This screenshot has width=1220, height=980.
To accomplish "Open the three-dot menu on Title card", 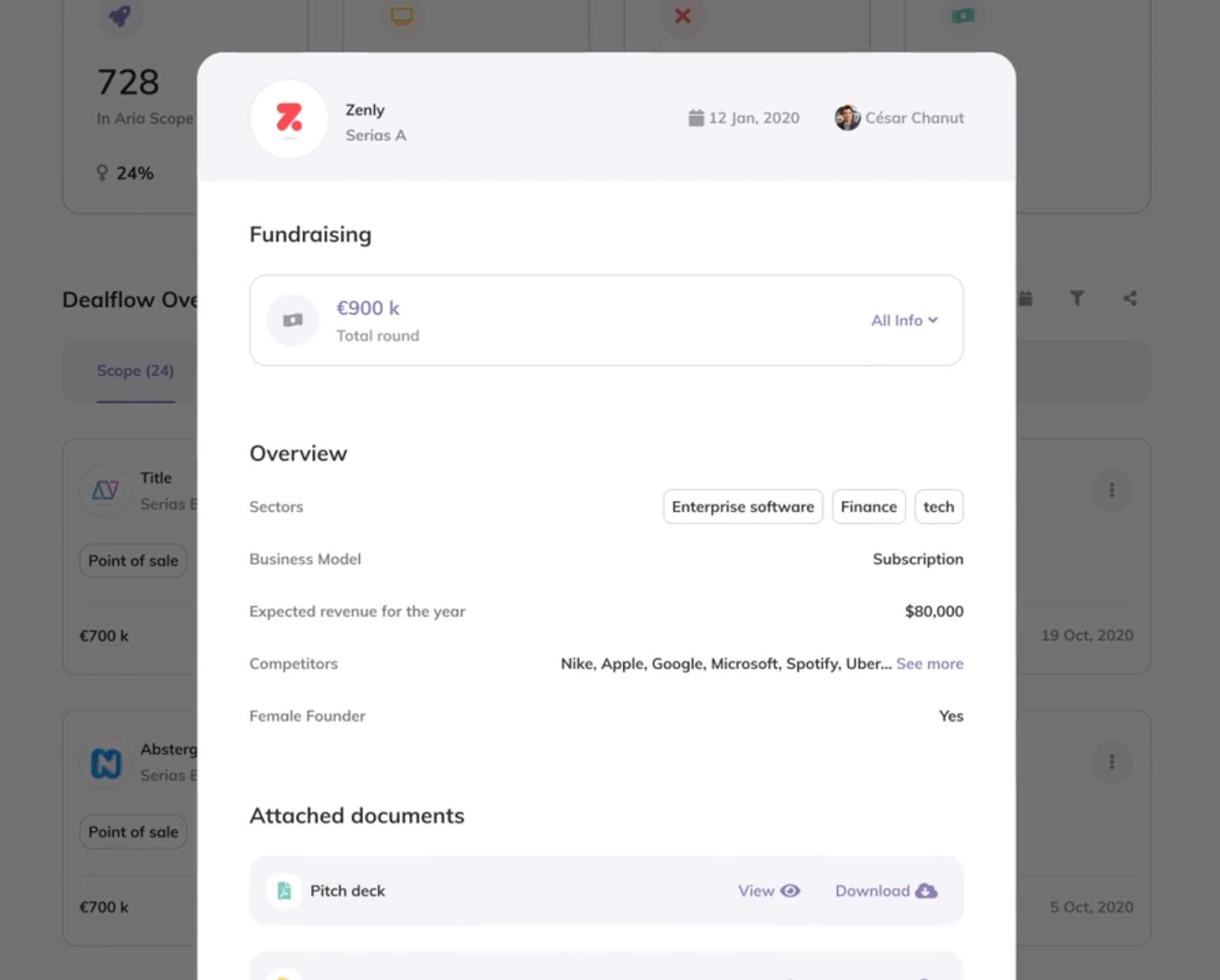I will pyautogui.click(x=1112, y=490).
